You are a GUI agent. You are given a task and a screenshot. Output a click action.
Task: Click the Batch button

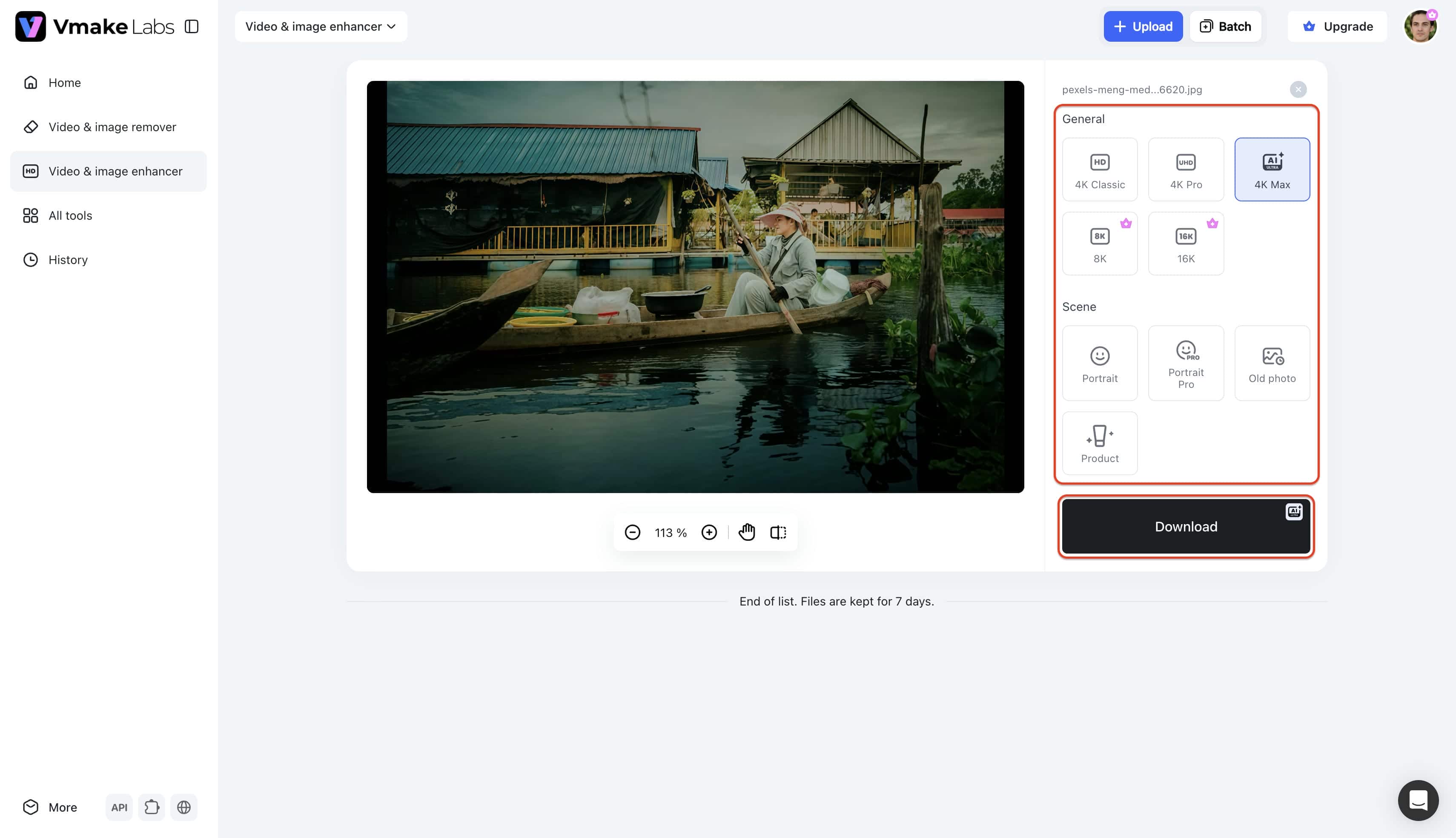click(x=1225, y=26)
